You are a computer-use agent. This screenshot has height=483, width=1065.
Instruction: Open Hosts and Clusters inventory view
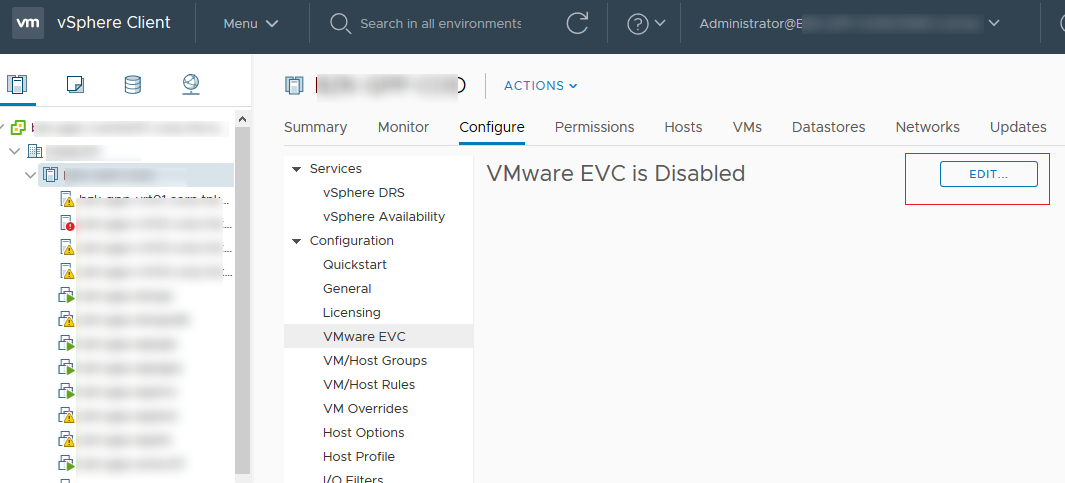coord(17,85)
